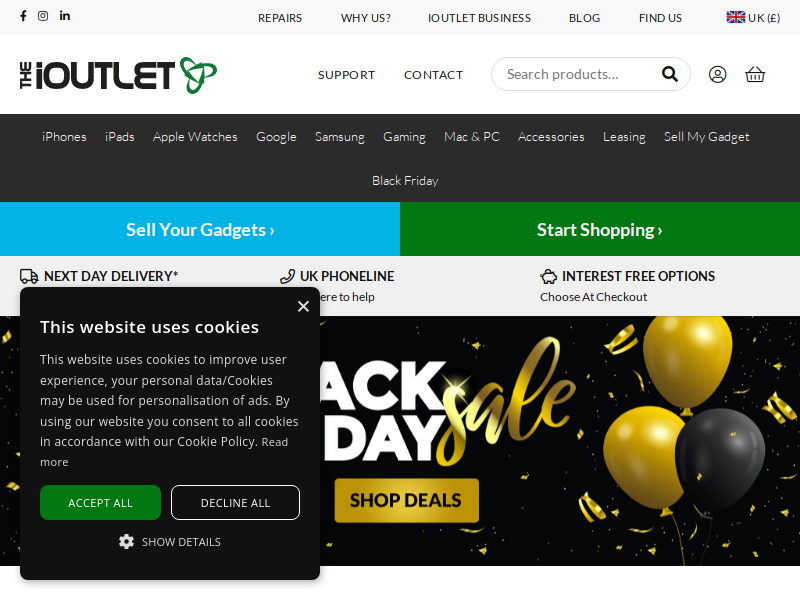Screen dimensions: 800x600
Task: Click the gear icon for cookie details
Action: point(126,541)
